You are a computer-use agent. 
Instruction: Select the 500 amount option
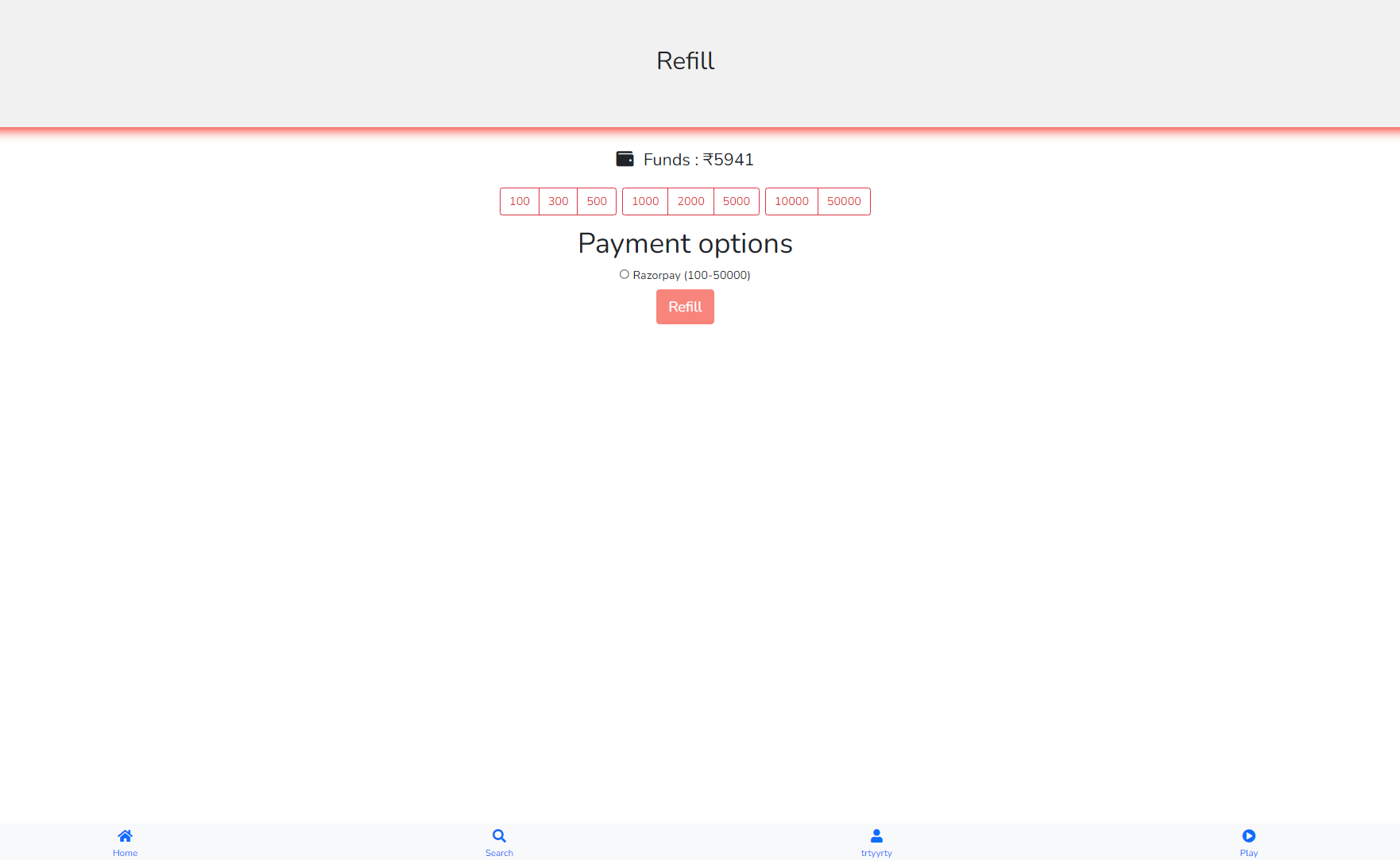click(597, 201)
